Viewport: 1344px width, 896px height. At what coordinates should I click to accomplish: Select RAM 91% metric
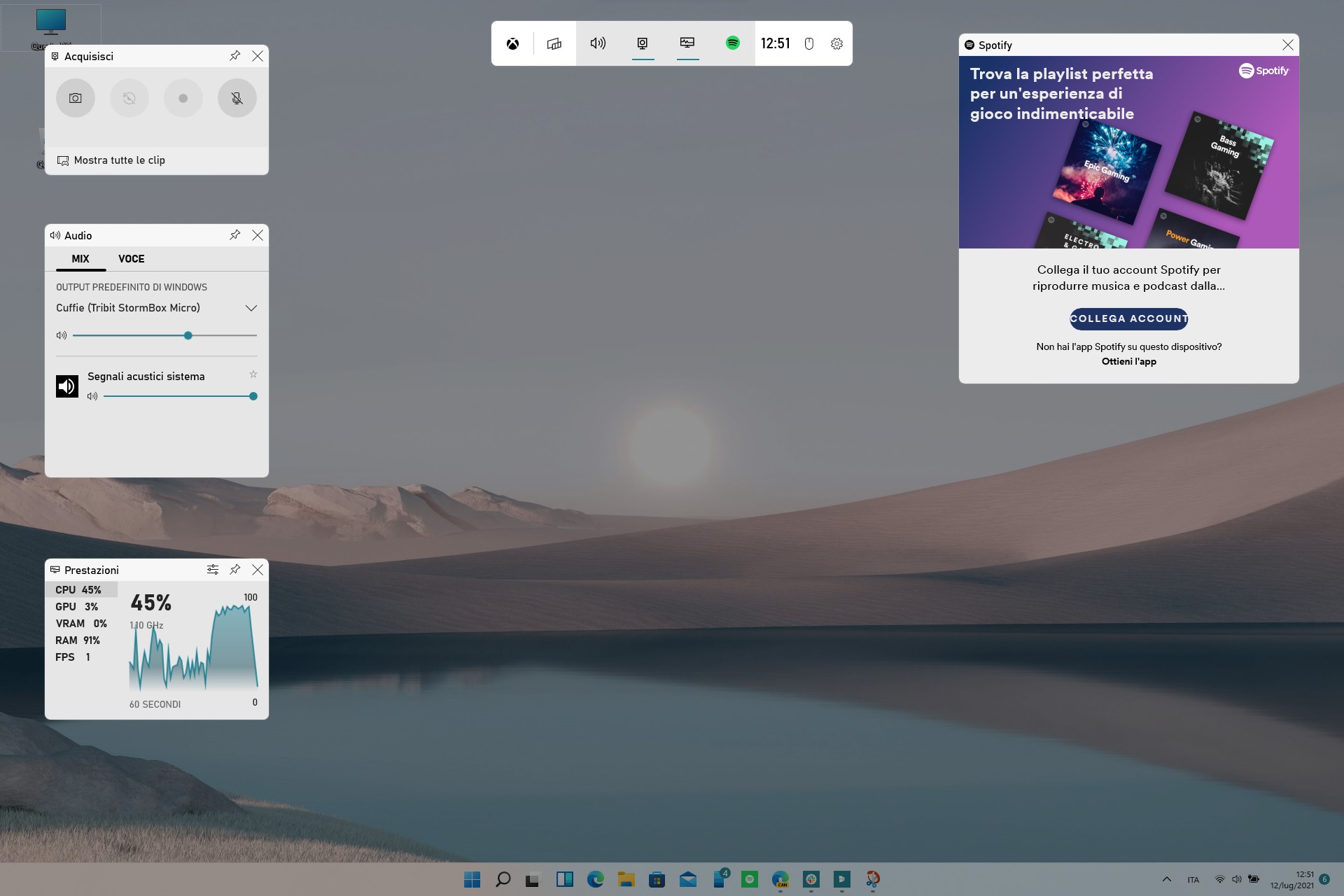tap(82, 640)
